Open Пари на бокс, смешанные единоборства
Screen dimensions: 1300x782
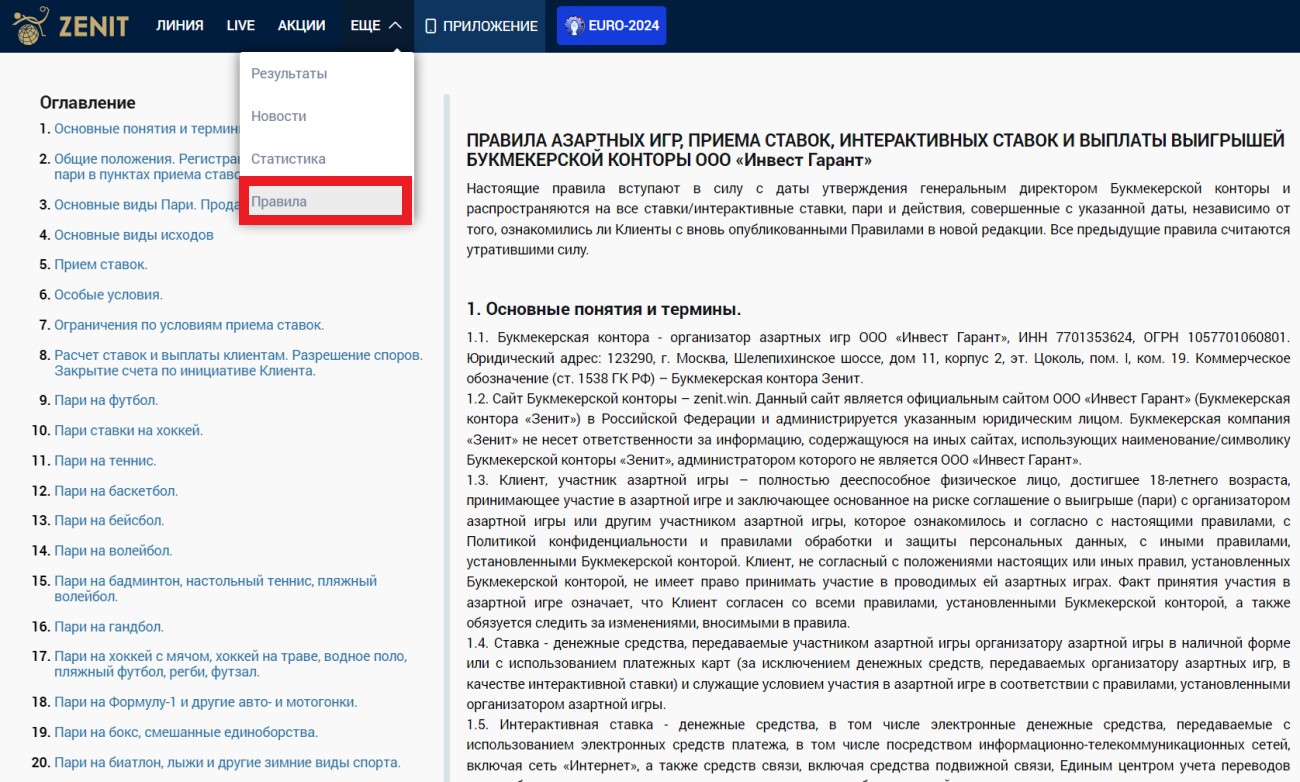pos(186,732)
